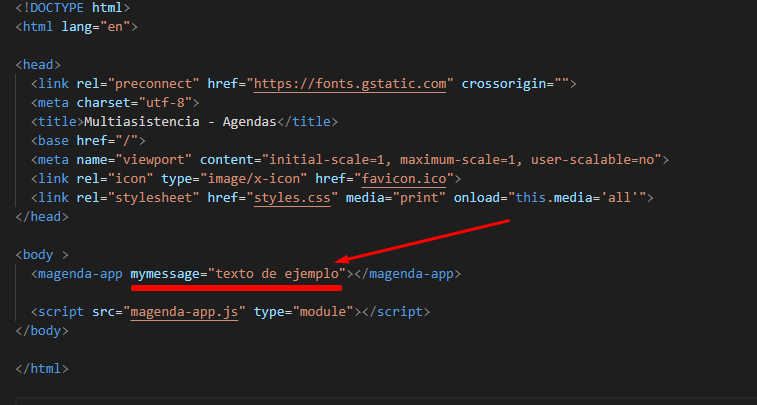757x405 pixels.
Task: Click the mymessage attribute name
Action: coord(166,273)
